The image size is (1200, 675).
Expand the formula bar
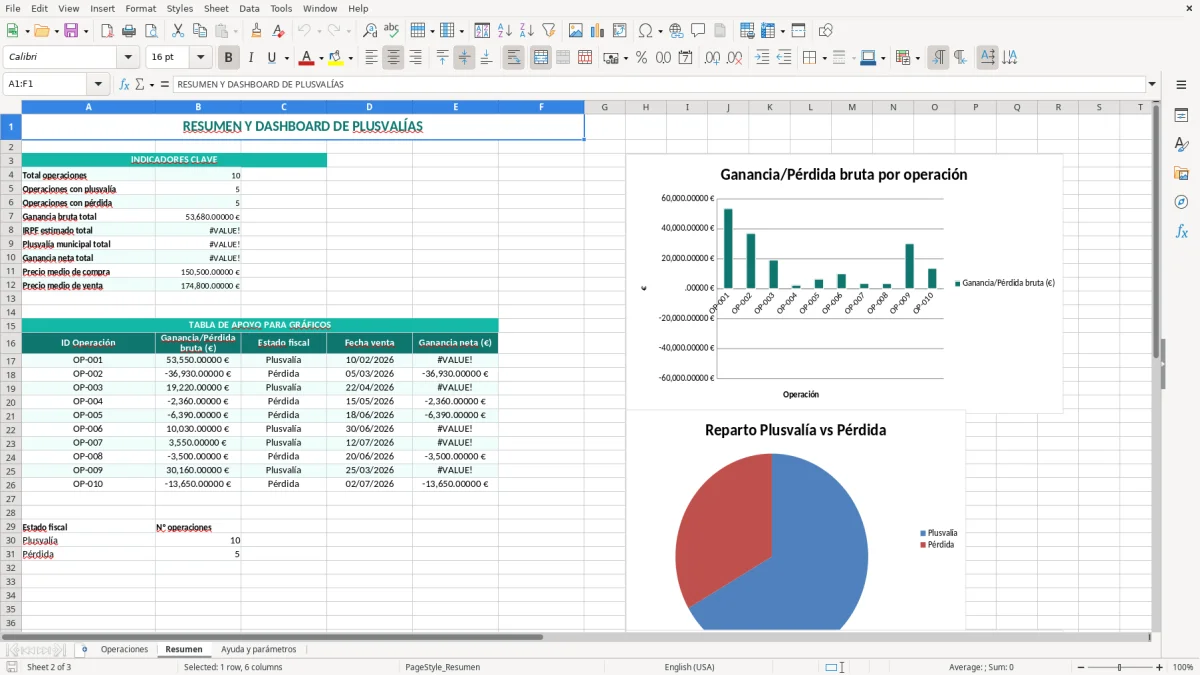pyautogui.click(x=1153, y=85)
